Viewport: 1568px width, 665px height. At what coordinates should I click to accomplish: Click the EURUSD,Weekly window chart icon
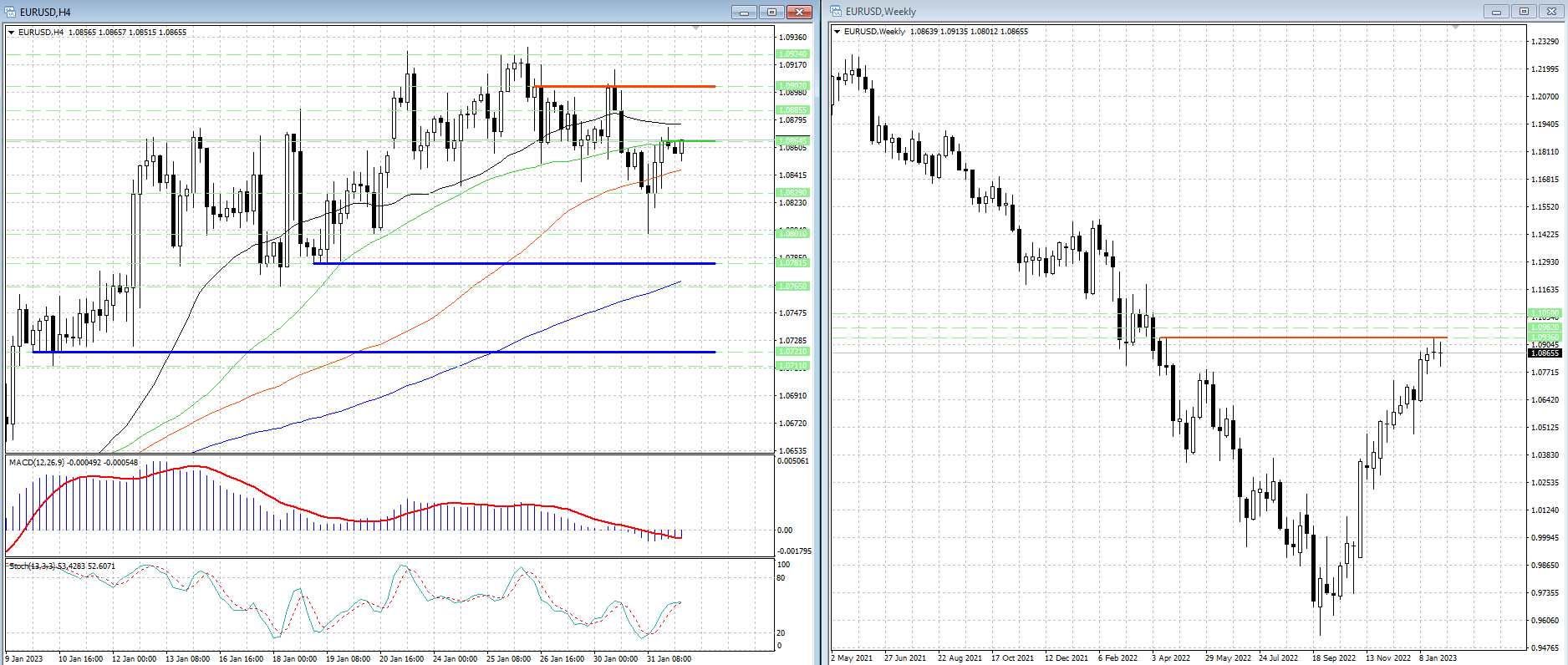836,12
